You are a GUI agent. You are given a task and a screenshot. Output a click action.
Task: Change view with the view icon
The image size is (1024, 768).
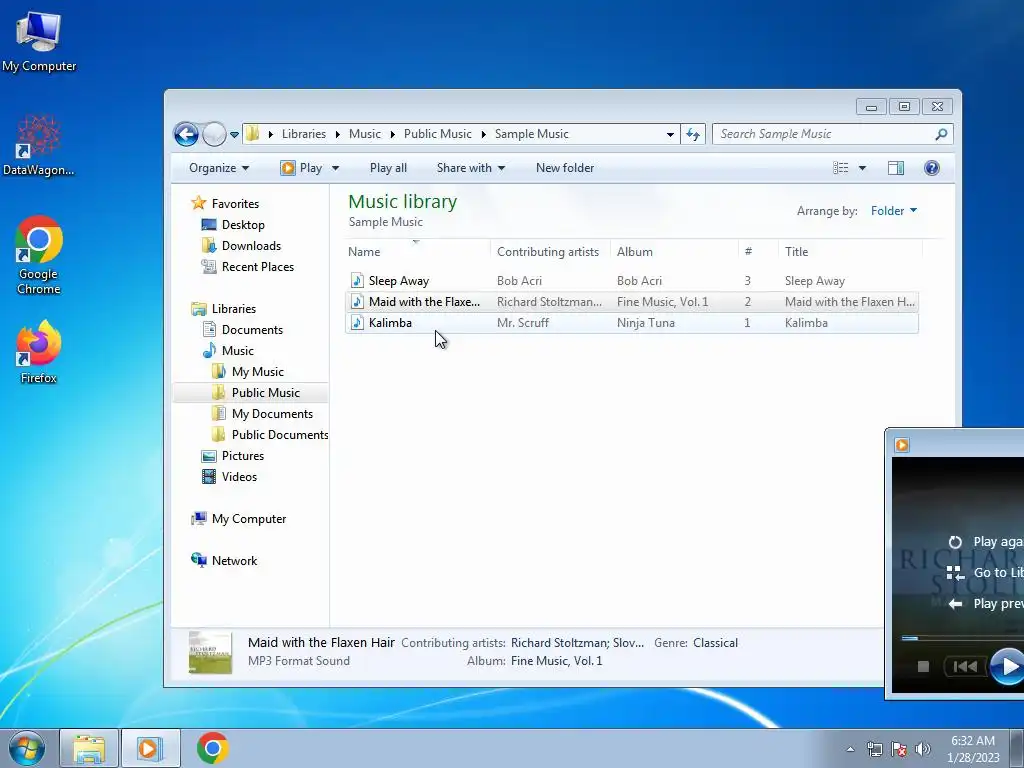coord(840,168)
